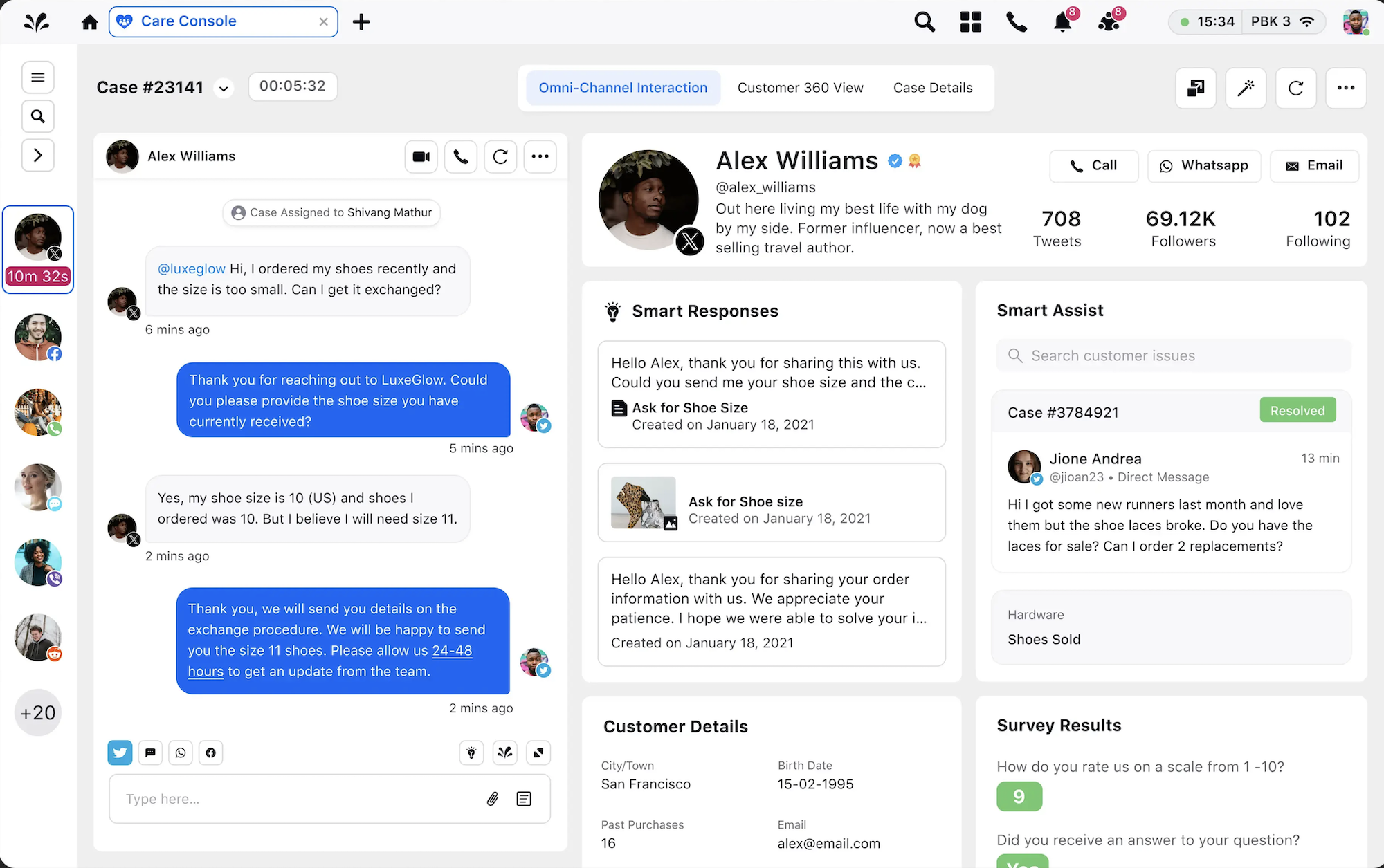Image resolution: width=1384 pixels, height=868 pixels.
Task: Switch to Customer 360 View tab
Action: 800,87
